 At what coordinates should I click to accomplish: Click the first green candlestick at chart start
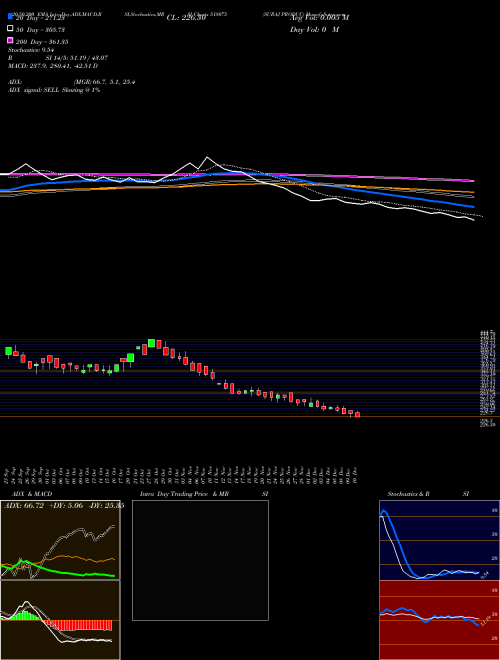(8, 351)
